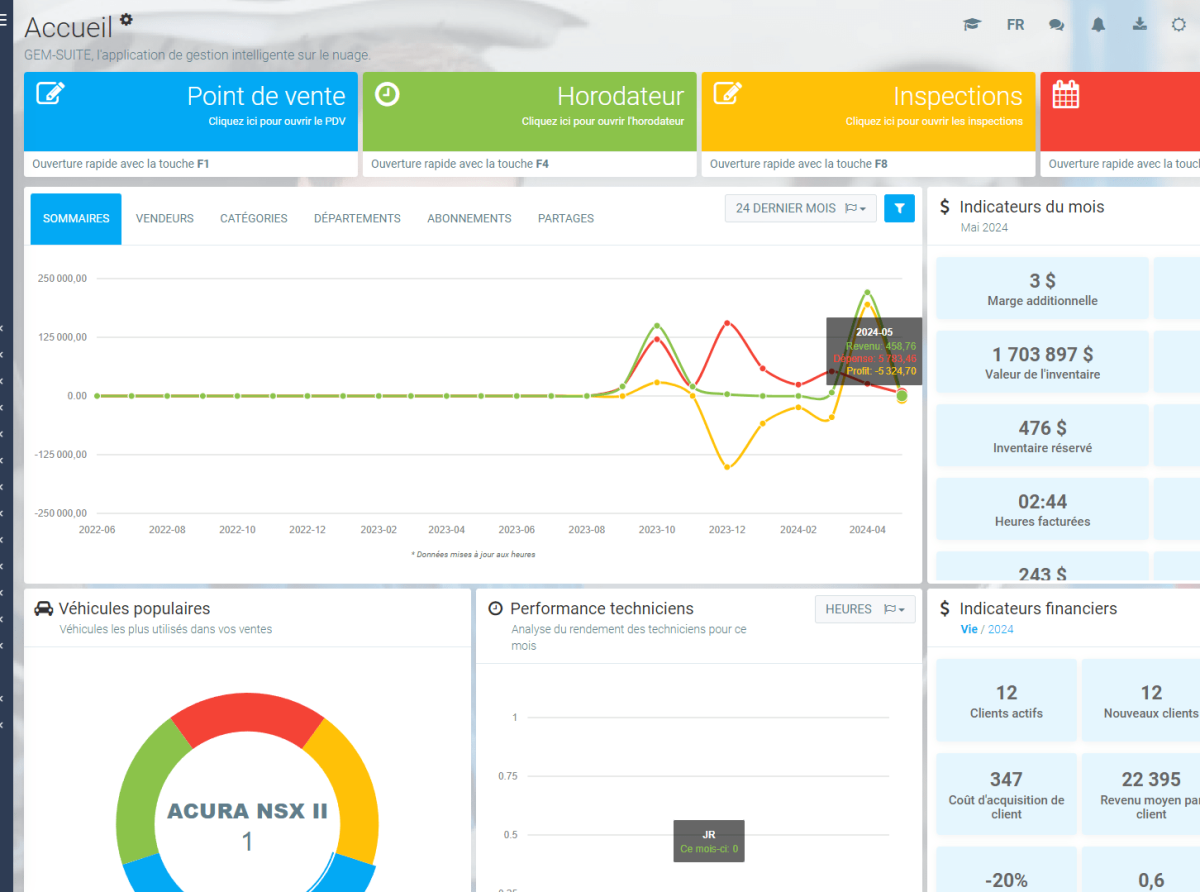The width and height of the screenshot is (1200, 892).
Task: Click the 2024 link in Indicateurs financiers
Action: point(1001,629)
